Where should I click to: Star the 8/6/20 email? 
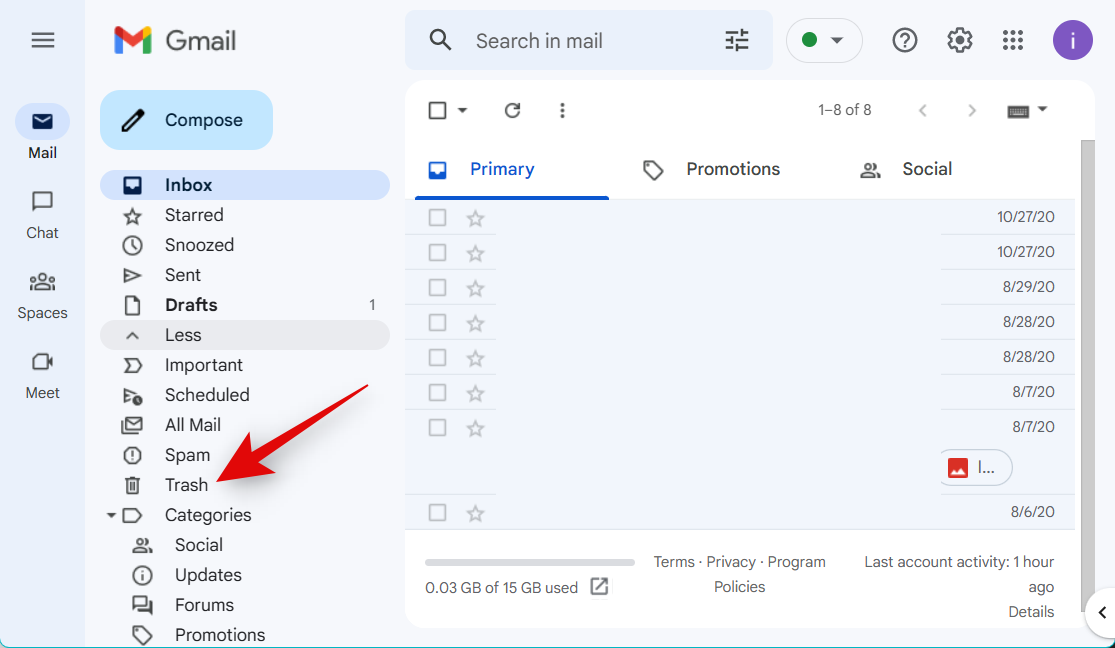pyautogui.click(x=475, y=513)
